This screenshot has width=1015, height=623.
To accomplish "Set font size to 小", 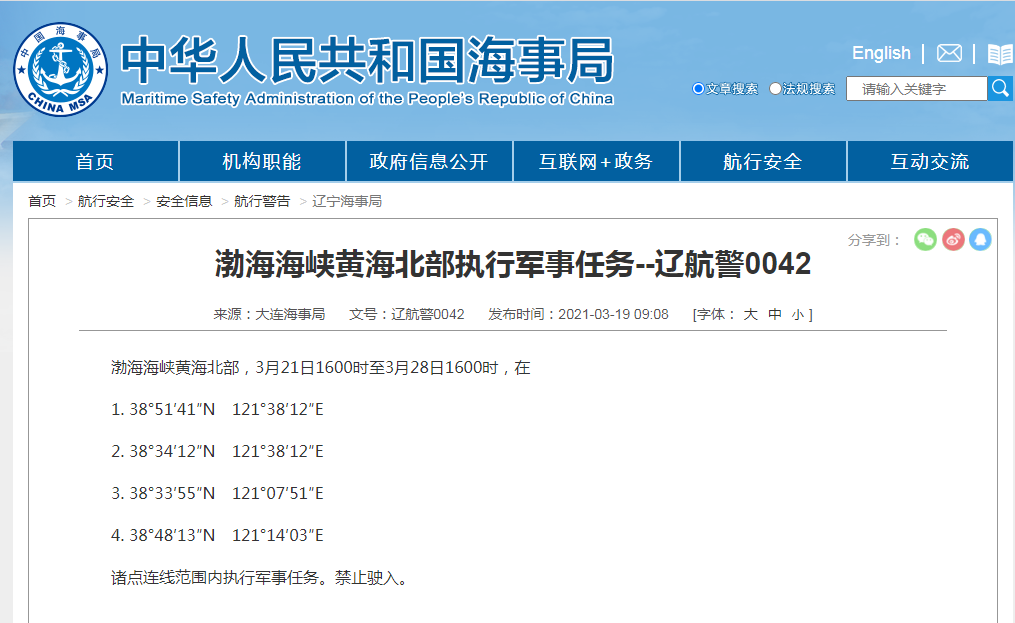I will tap(798, 315).
